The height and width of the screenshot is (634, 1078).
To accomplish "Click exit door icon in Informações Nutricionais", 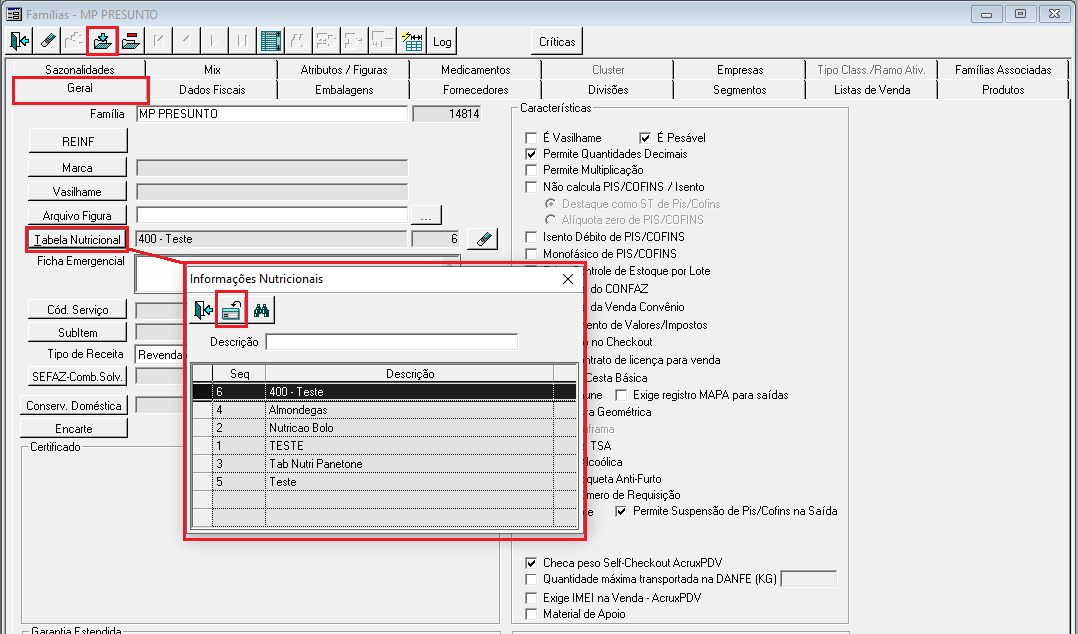I will tap(203, 310).
